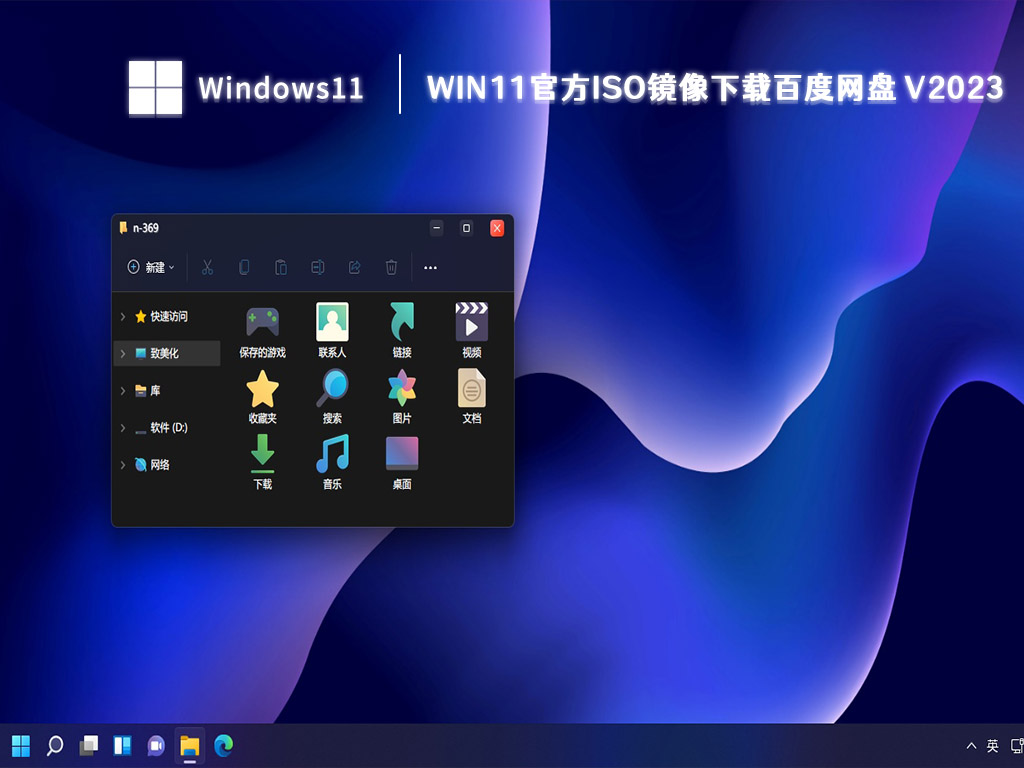
Task: Click the Share icon in the toolbar
Action: tap(354, 268)
